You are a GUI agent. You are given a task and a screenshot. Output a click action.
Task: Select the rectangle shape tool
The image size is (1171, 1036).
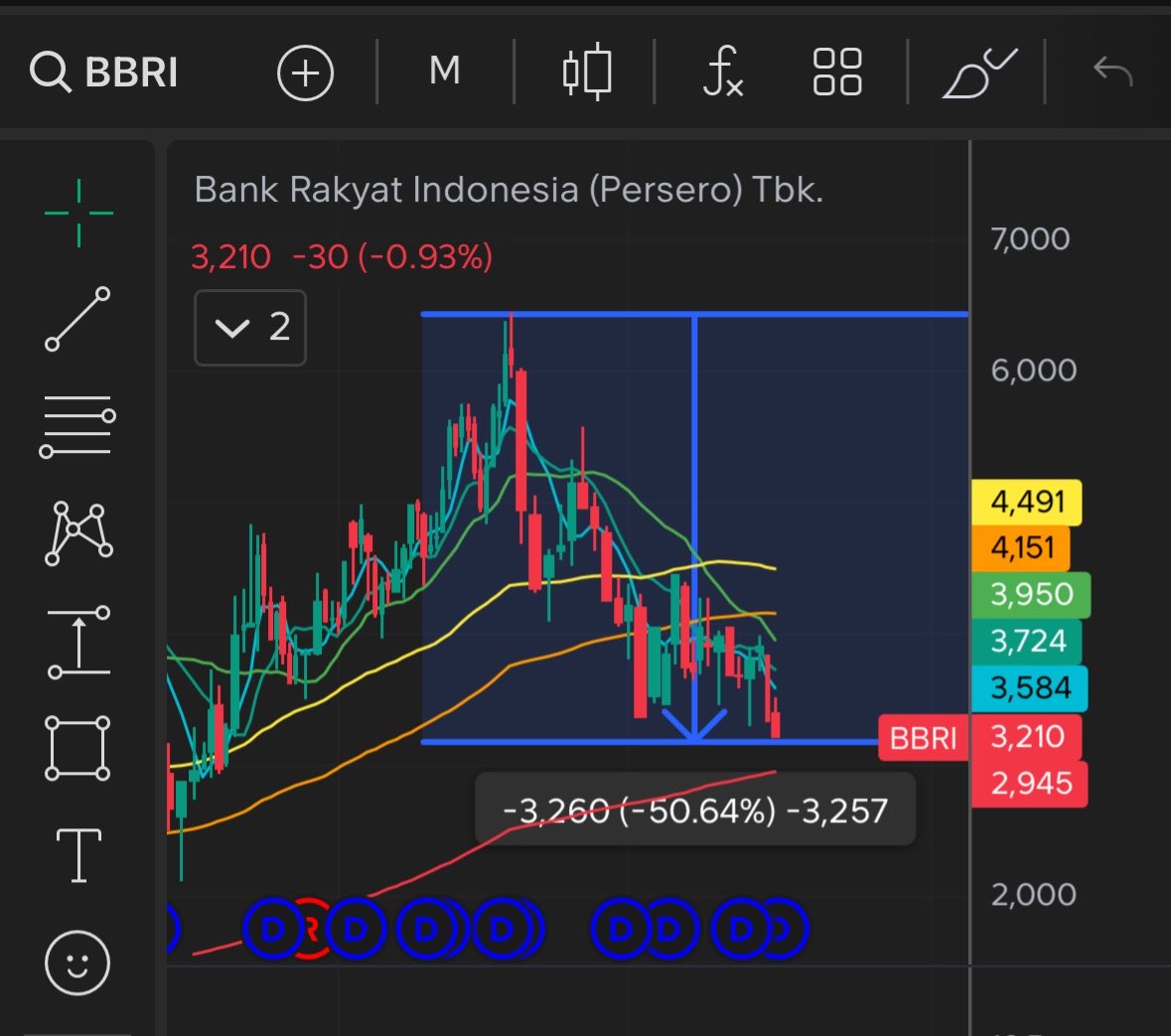[77, 748]
